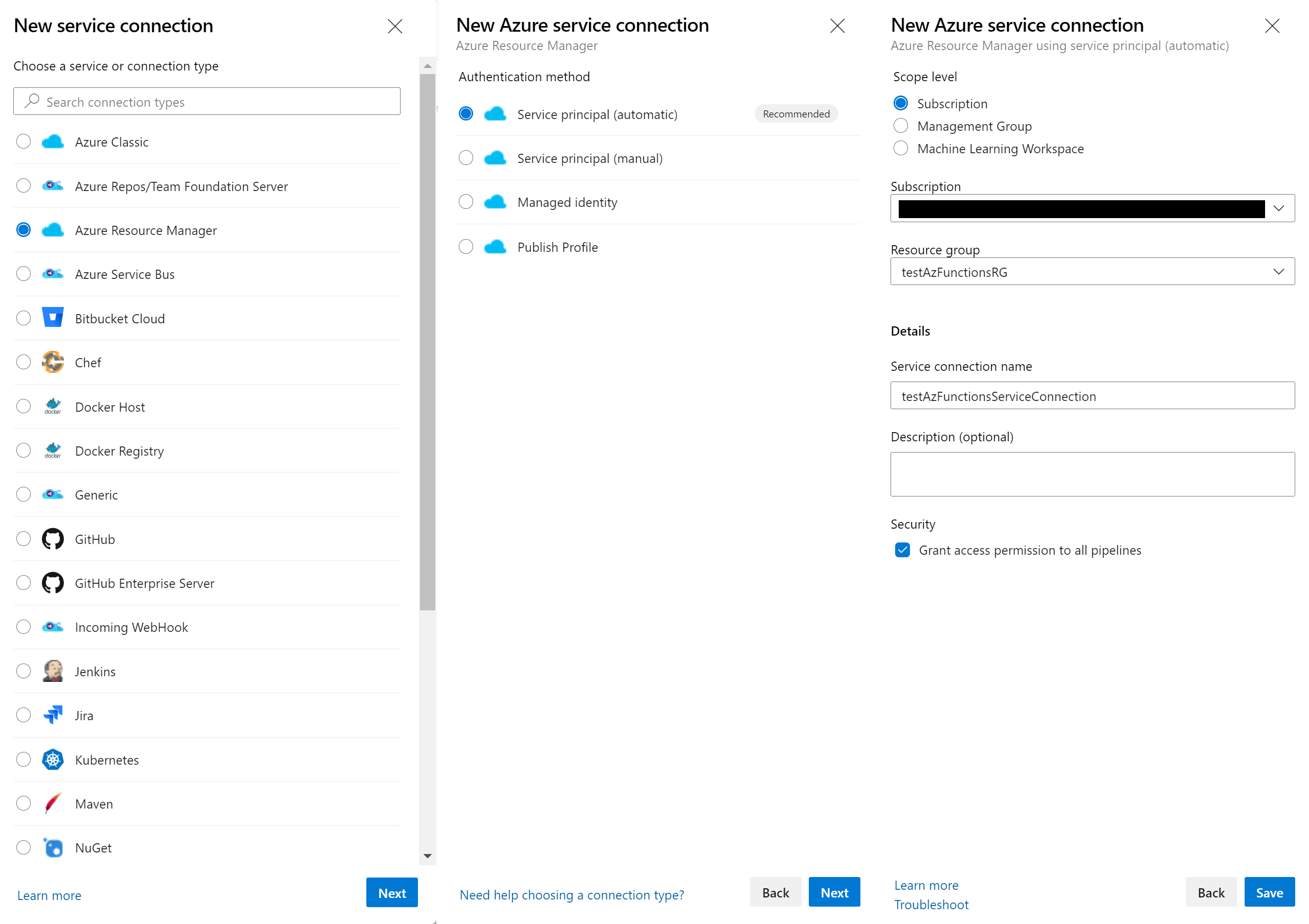Close the service principal (automatic) panel
This screenshot has height=924, width=1309.
click(1272, 26)
